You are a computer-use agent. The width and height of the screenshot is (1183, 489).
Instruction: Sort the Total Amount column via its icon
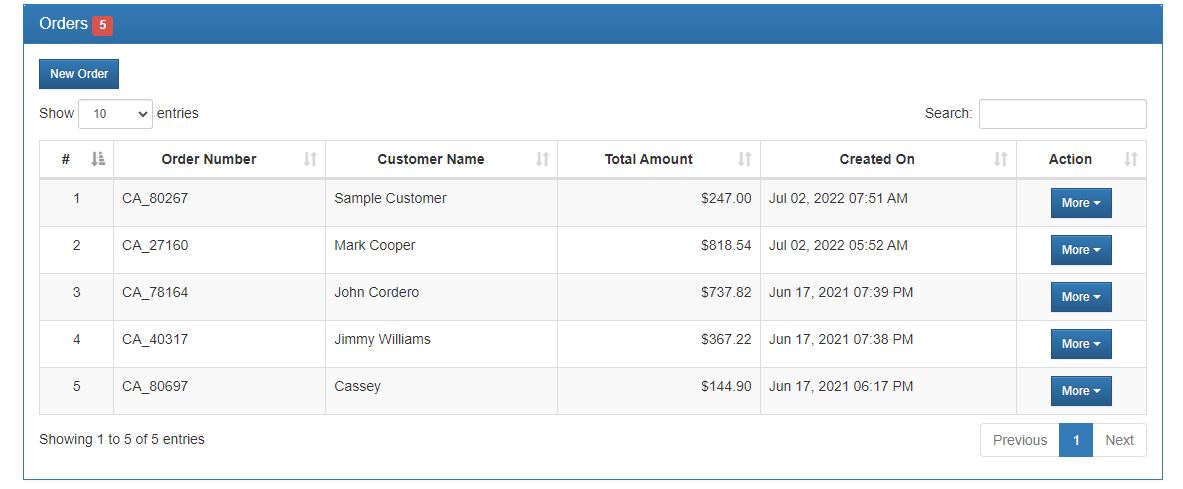point(744,159)
